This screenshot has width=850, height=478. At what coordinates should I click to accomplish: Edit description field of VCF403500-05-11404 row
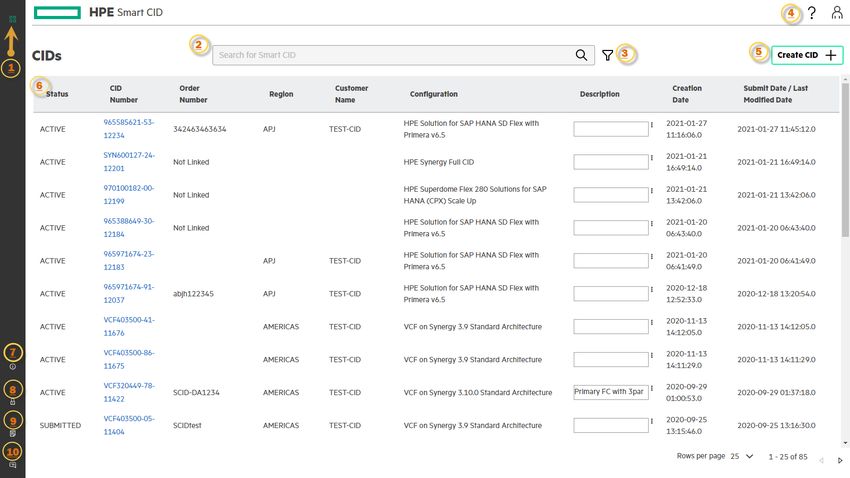(611, 425)
